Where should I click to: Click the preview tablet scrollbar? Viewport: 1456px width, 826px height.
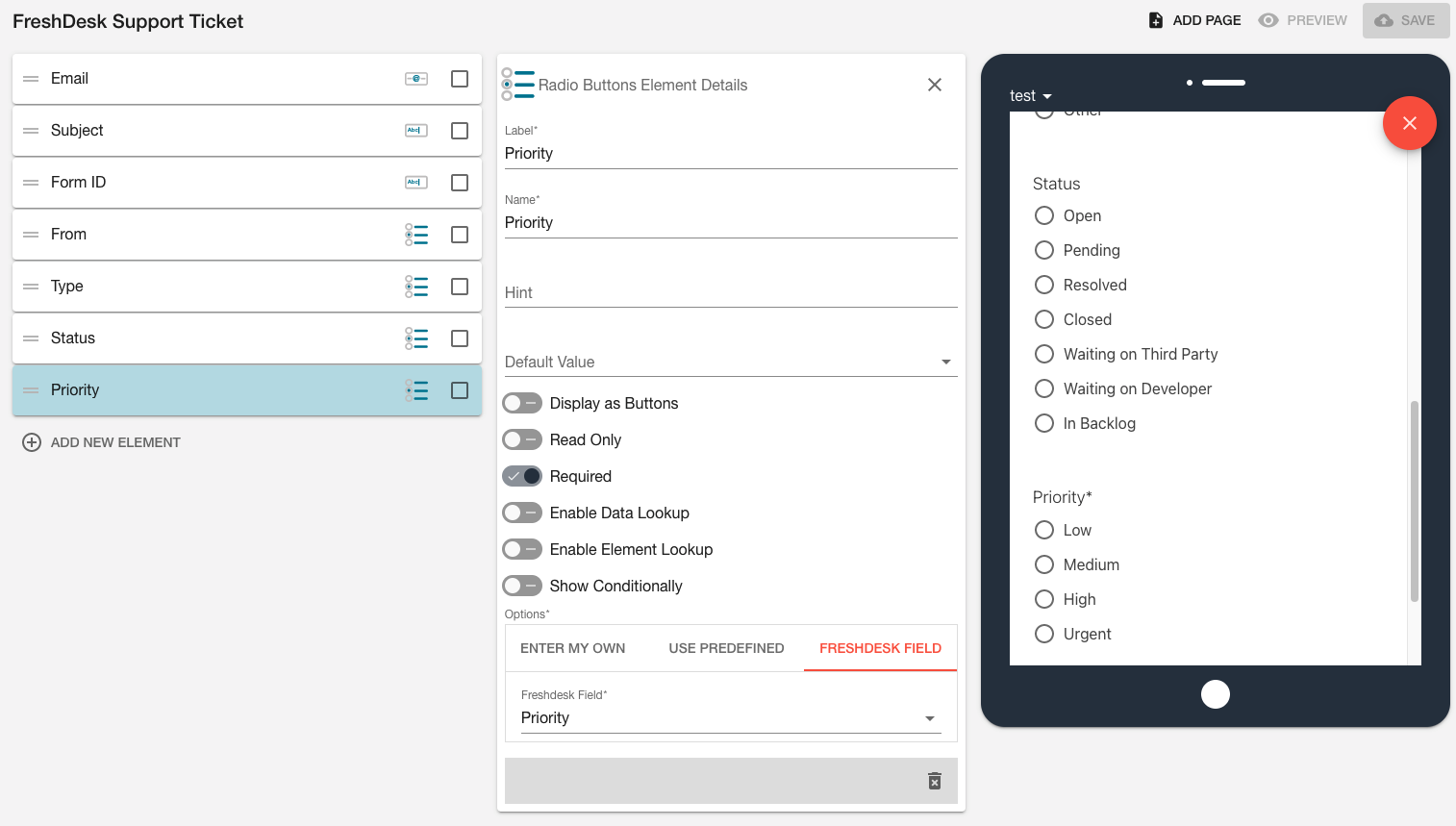tap(1415, 501)
